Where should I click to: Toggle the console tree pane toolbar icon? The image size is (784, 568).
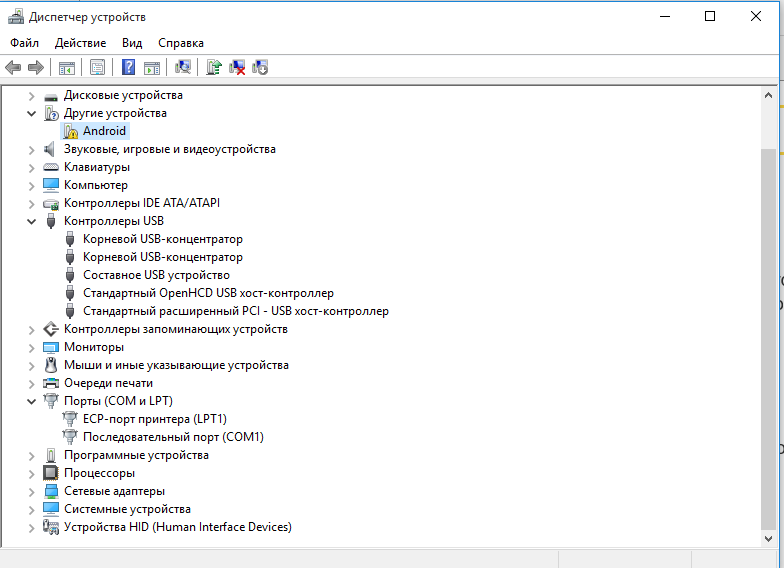point(67,67)
